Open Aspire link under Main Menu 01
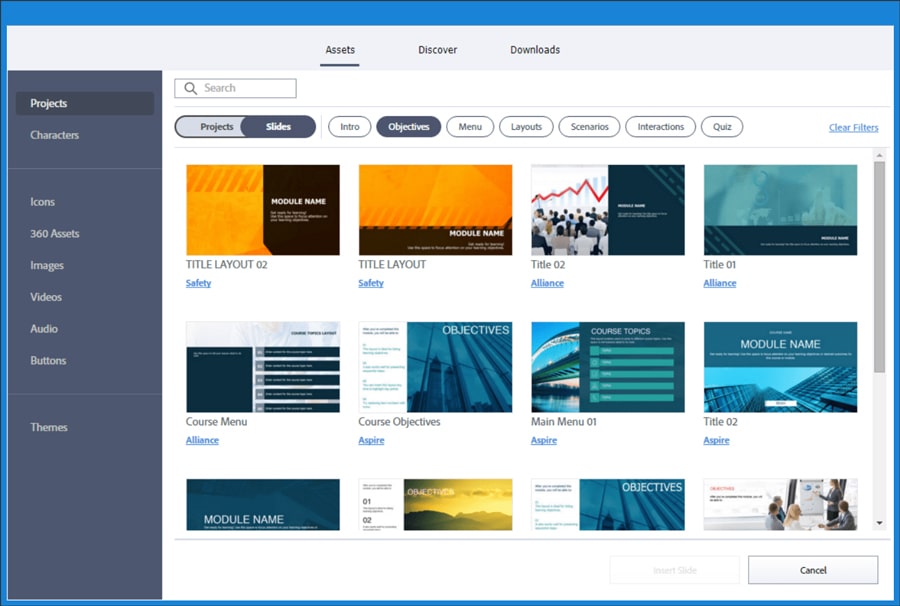The width and height of the screenshot is (900, 606). tap(544, 440)
